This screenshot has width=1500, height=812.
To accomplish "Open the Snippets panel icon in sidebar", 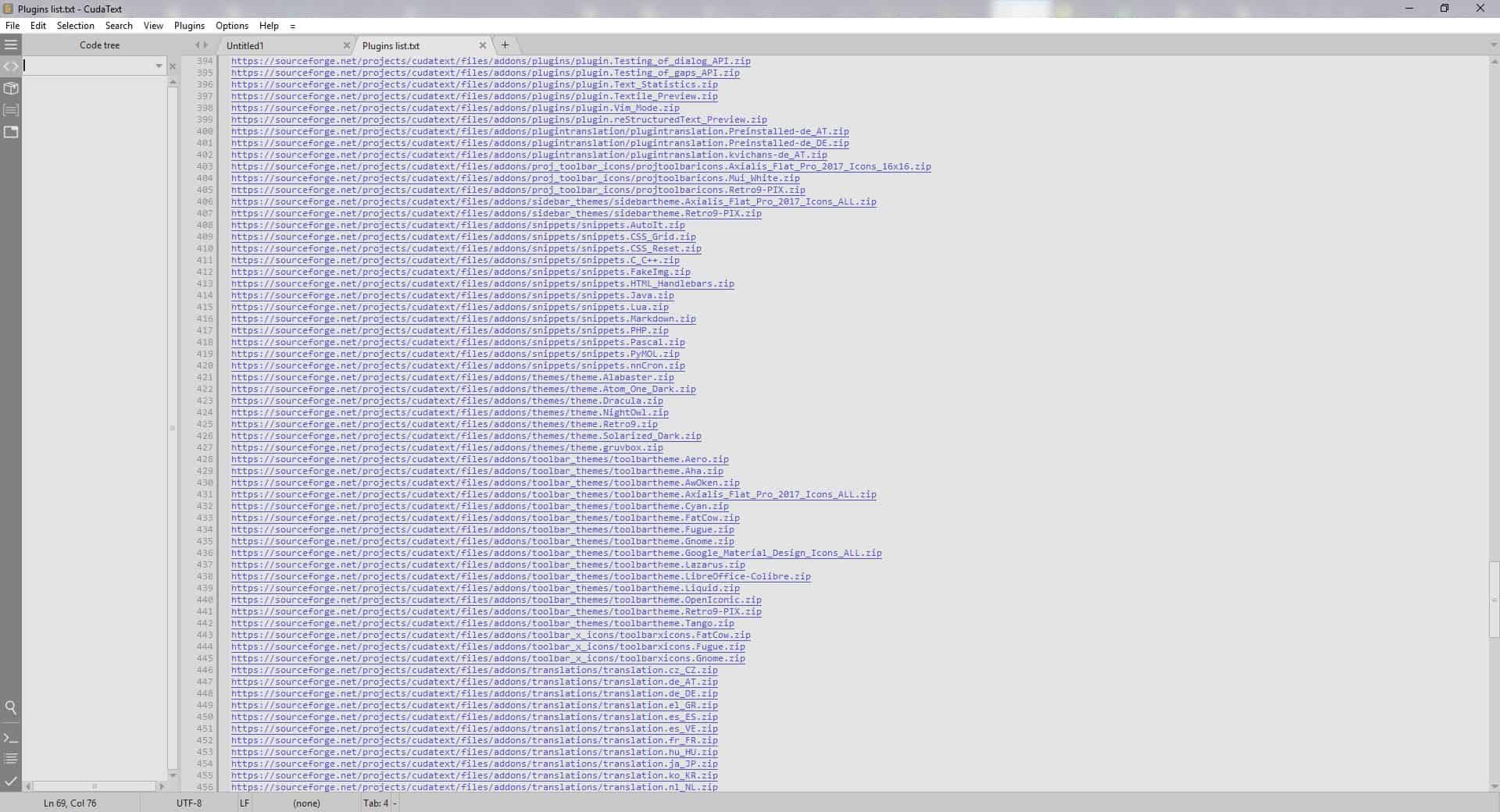I will click(x=11, y=110).
